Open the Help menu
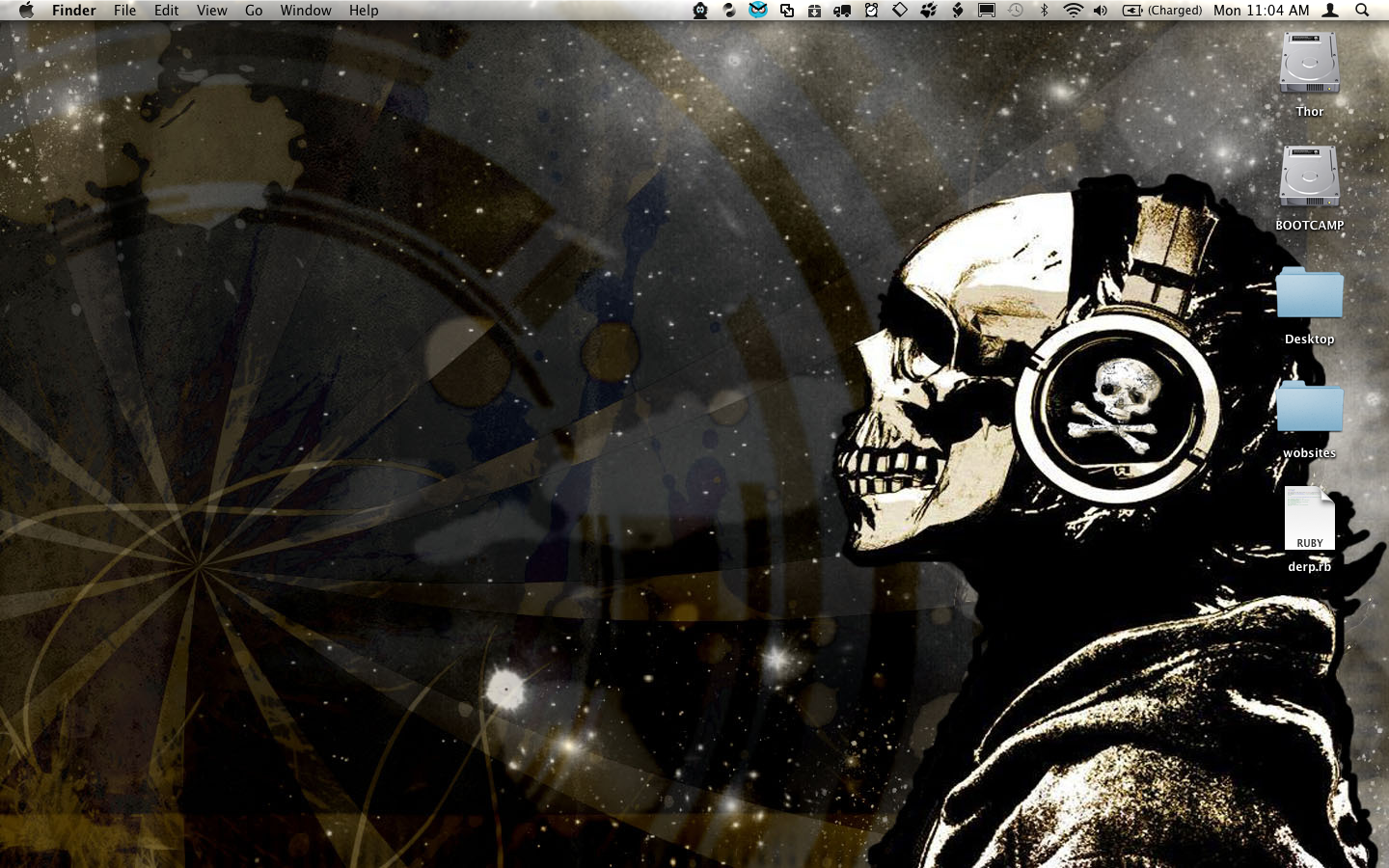The width and height of the screenshot is (1389, 868). (364, 11)
